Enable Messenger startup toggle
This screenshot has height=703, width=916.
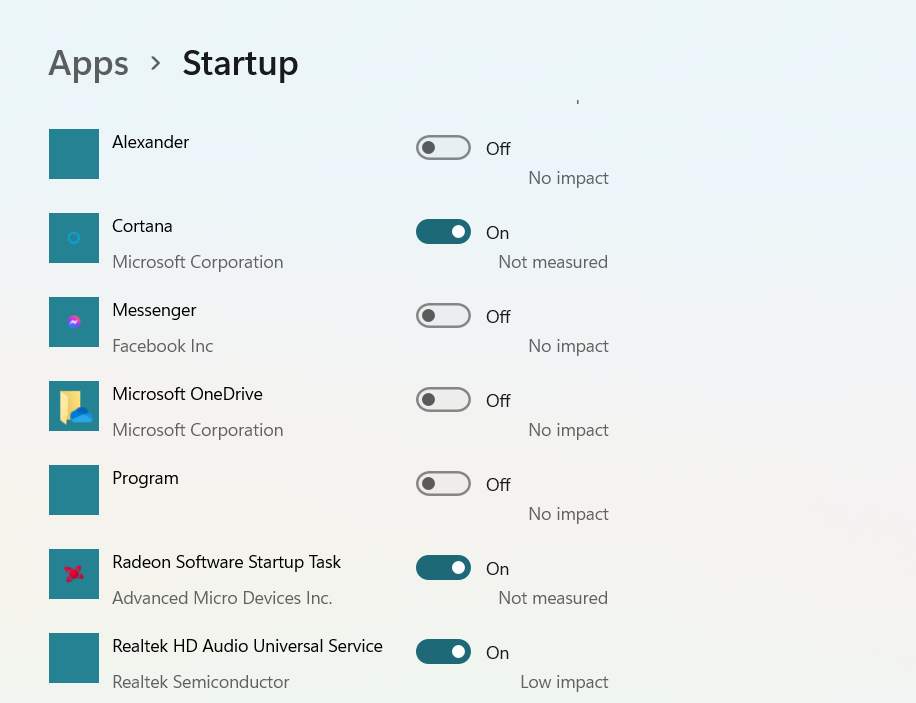[443, 316]
